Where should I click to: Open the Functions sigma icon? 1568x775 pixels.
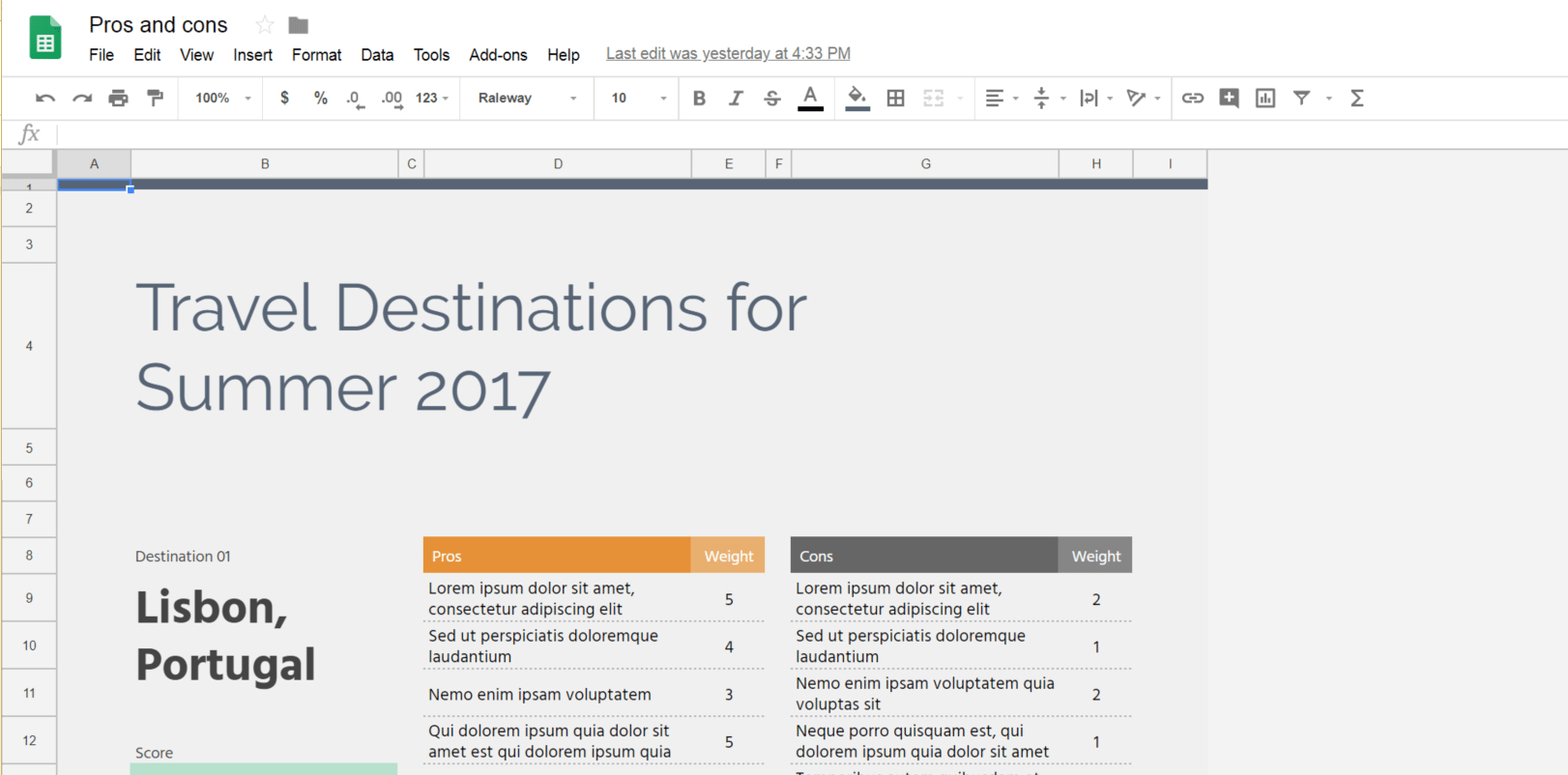pyautogui.click(x=1356, y=98)
